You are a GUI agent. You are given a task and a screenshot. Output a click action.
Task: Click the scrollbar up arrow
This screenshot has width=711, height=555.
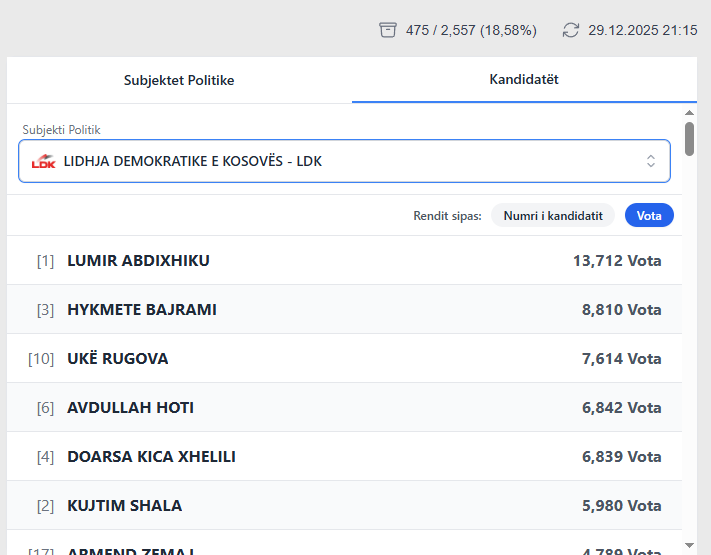(689, 112)
